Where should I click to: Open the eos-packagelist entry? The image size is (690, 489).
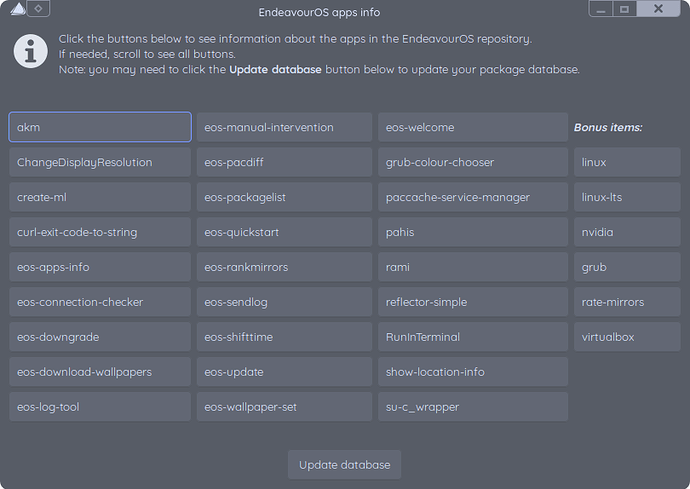[284, 197]
